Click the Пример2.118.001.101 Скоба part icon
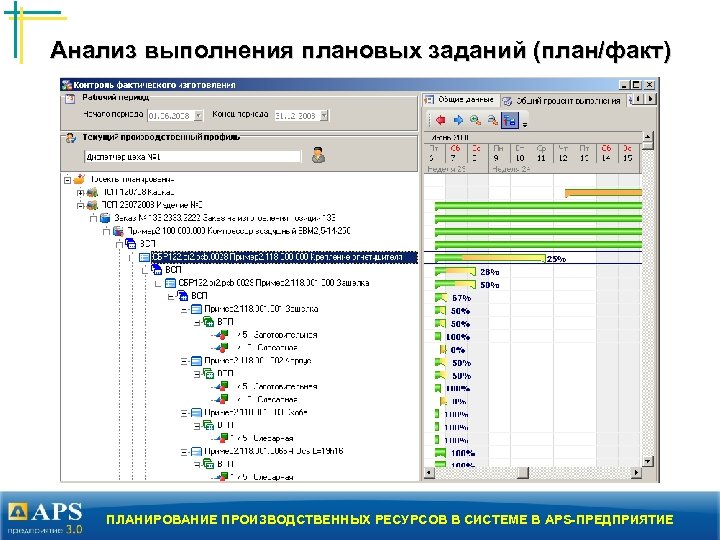720x540 pixels. 196,413
